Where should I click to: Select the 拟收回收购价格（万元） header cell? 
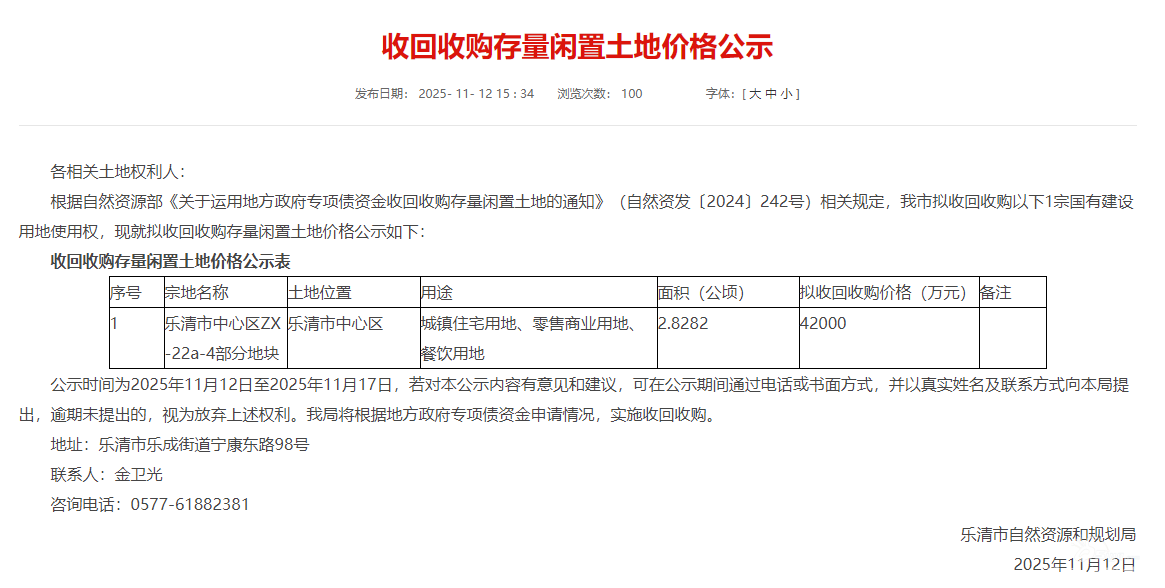point(884,292)
